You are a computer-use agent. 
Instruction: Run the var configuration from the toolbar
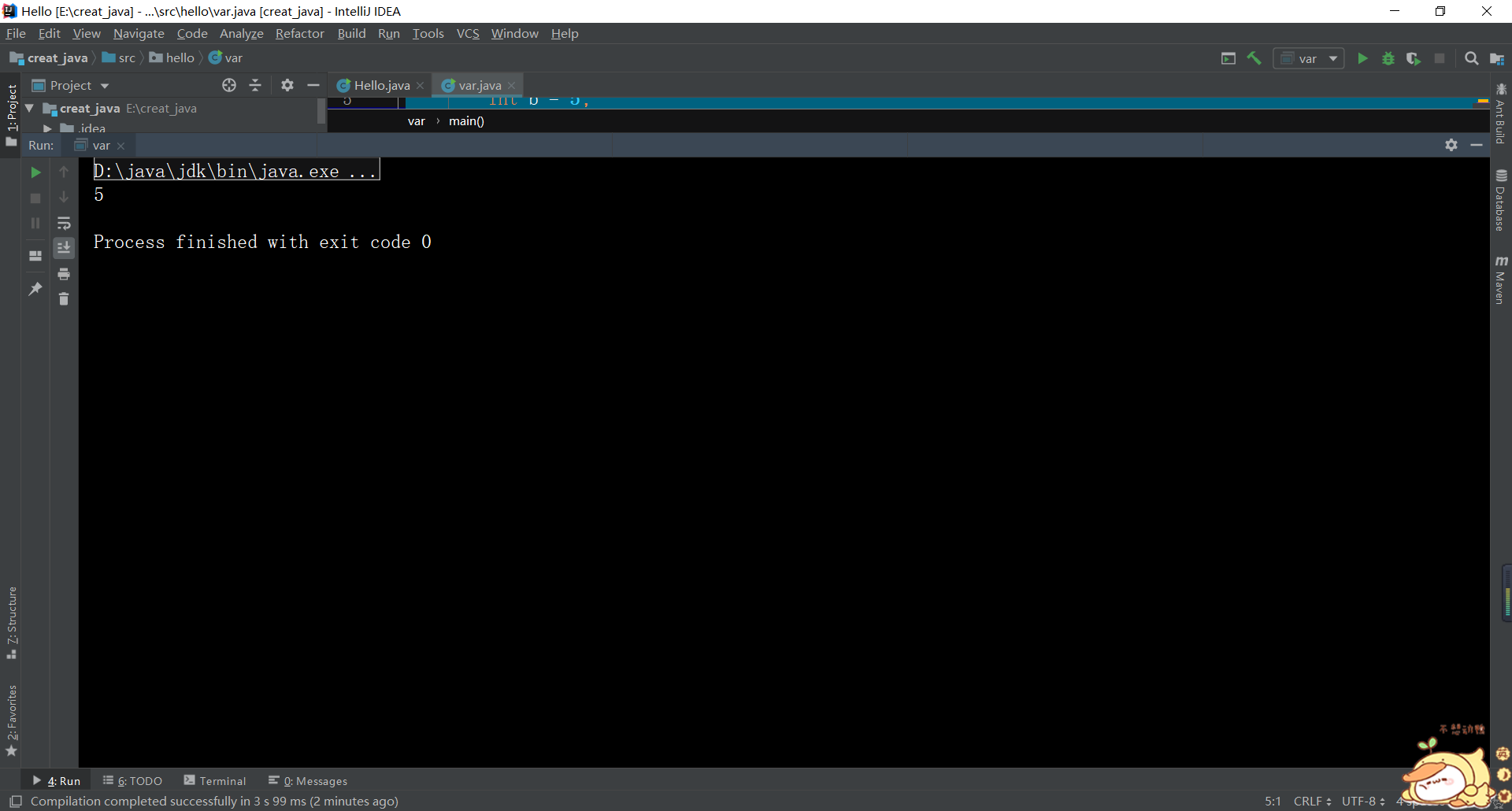pyautogui.click(x=1362, y=58)
